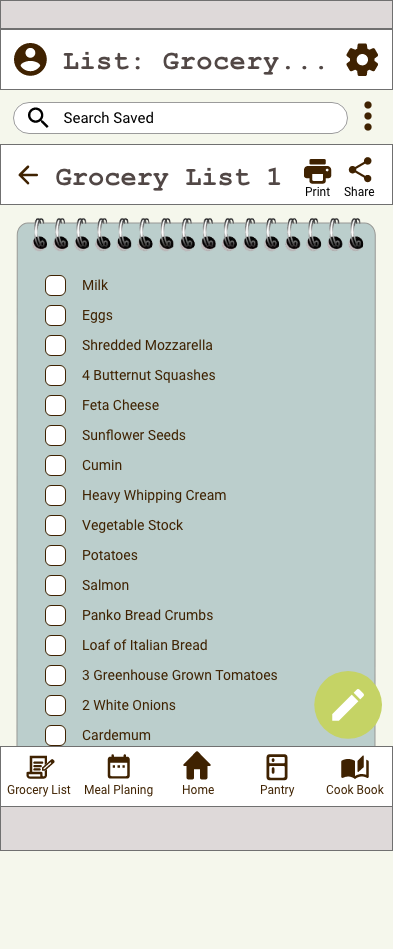The image size is (393, 949).
Task: Go back with the left arrow
Action: tap(28, 175)
